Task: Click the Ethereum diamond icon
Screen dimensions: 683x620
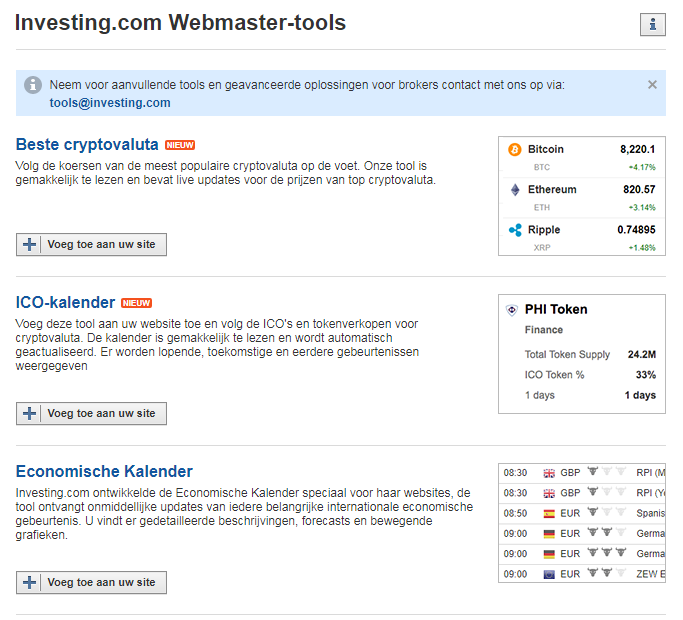Action: pyautogui.click(x=515, y=190)
